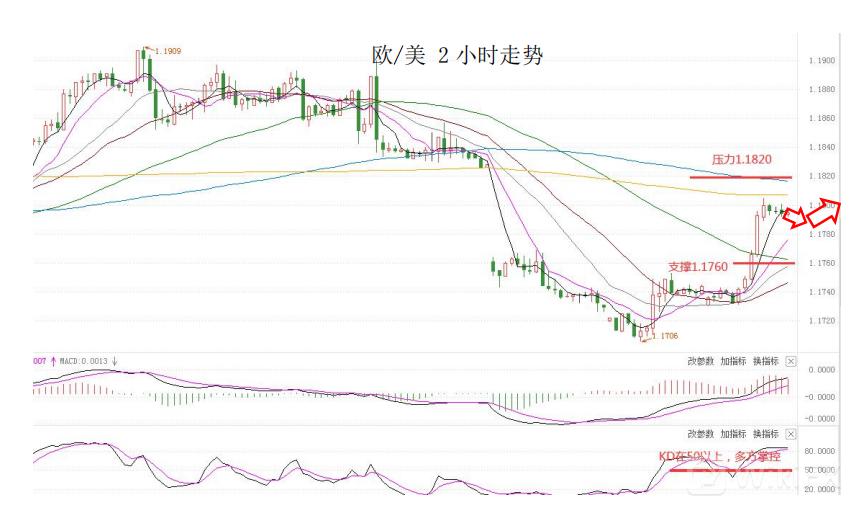Screen dimensions: 852x511
Task: Click 加指标 in the MACD panel
Action: [733, 361]
